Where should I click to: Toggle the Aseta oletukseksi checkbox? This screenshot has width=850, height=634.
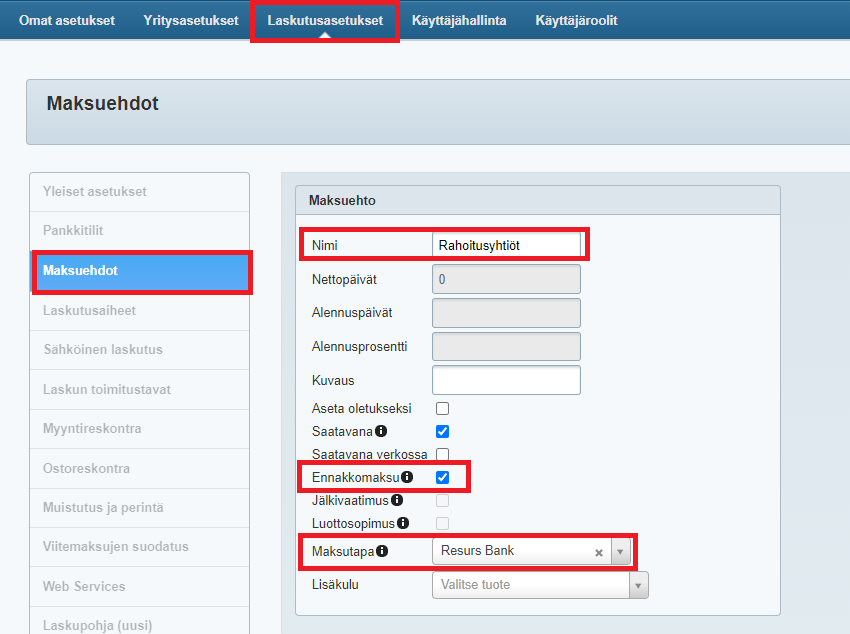click(x=442, y=409)
